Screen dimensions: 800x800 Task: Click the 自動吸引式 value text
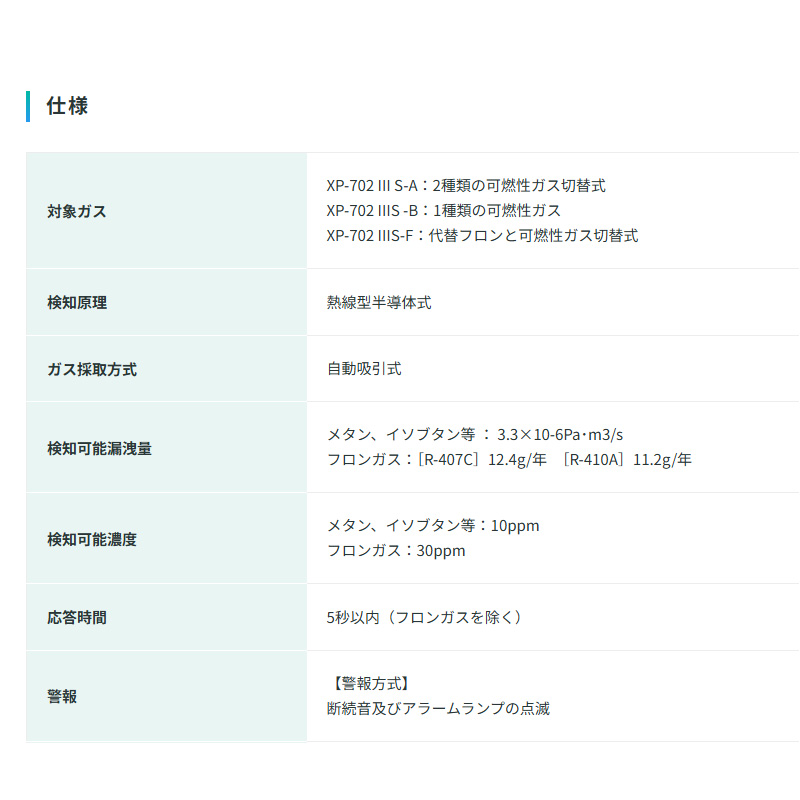pyautogui.click(x=364, y=369)
